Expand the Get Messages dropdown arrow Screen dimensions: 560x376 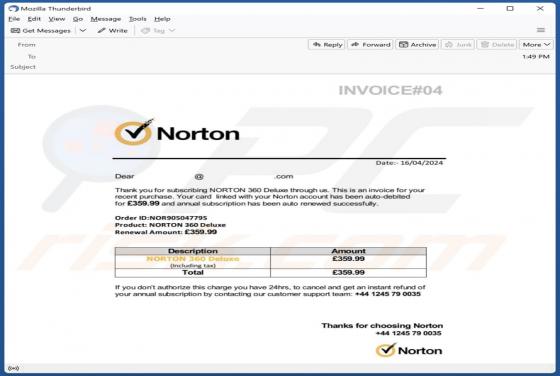[83, 31]
